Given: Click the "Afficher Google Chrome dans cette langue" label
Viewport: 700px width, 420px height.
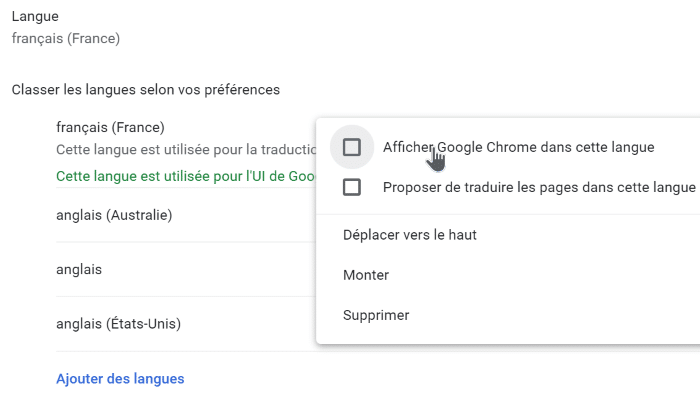Looking at the screenshot, I should coord(518,147).
